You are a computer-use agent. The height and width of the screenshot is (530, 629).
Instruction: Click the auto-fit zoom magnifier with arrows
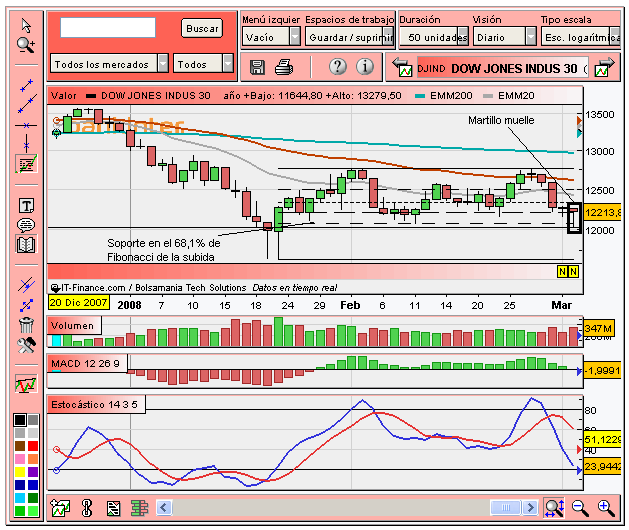[554, 508]
